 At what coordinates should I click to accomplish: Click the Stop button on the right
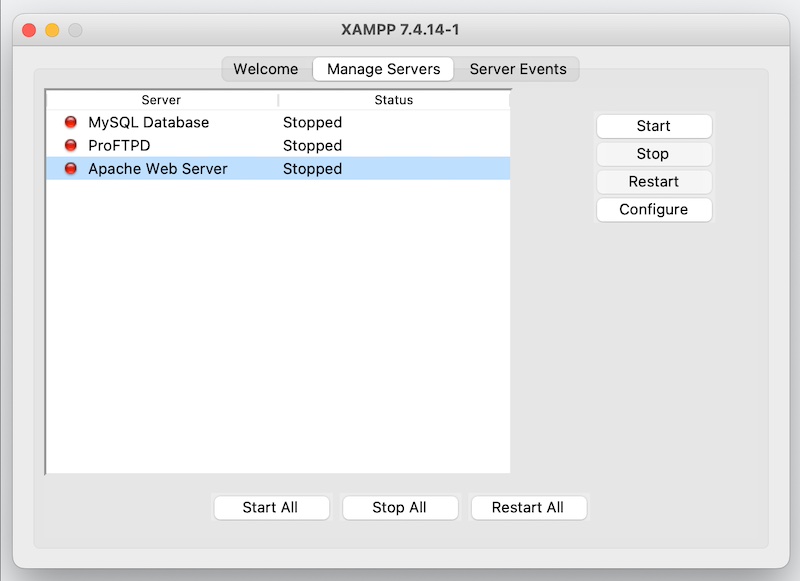(654, 154)
